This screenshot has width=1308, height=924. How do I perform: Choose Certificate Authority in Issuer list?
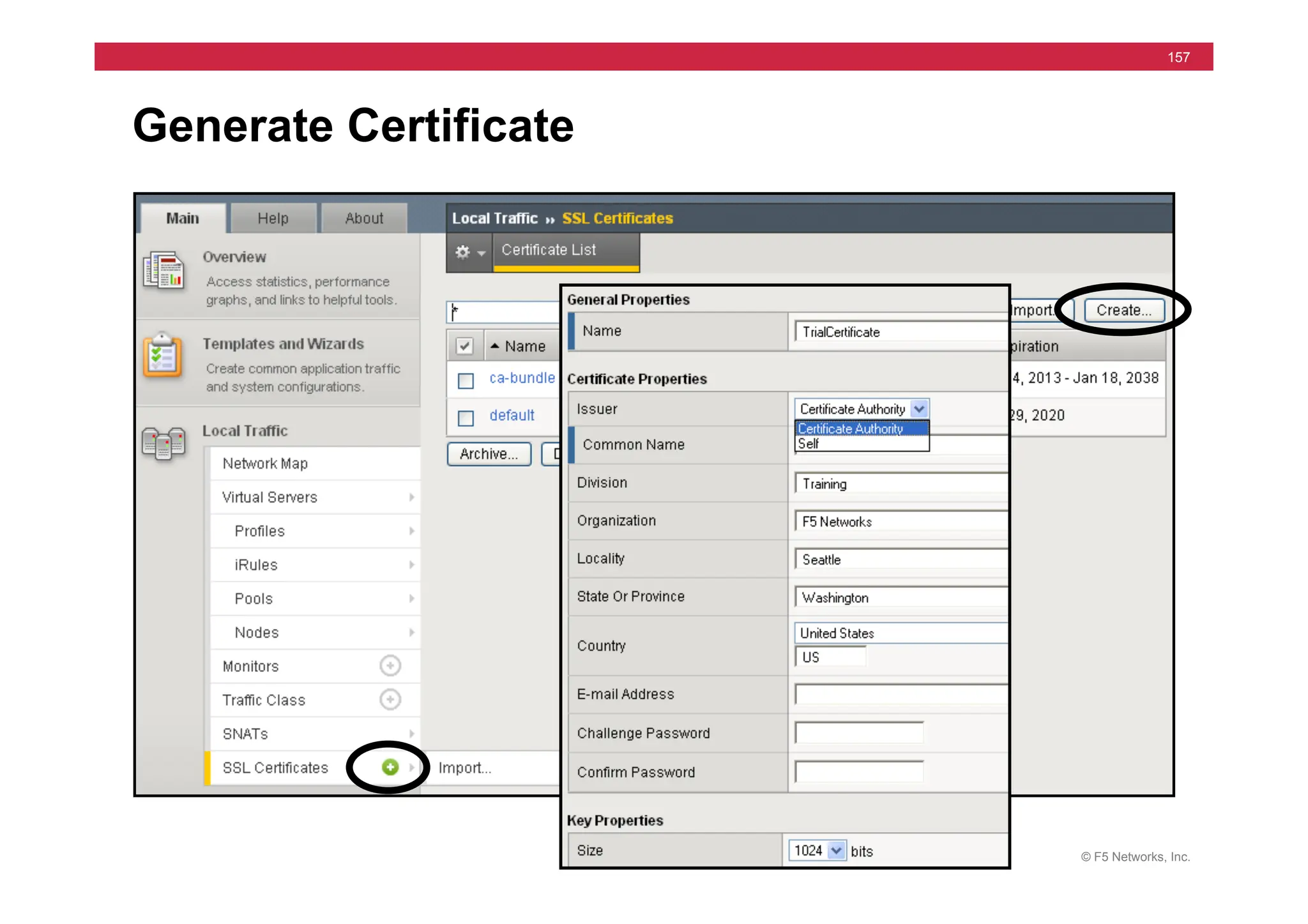pyautogui.click(x=862, y=428)
